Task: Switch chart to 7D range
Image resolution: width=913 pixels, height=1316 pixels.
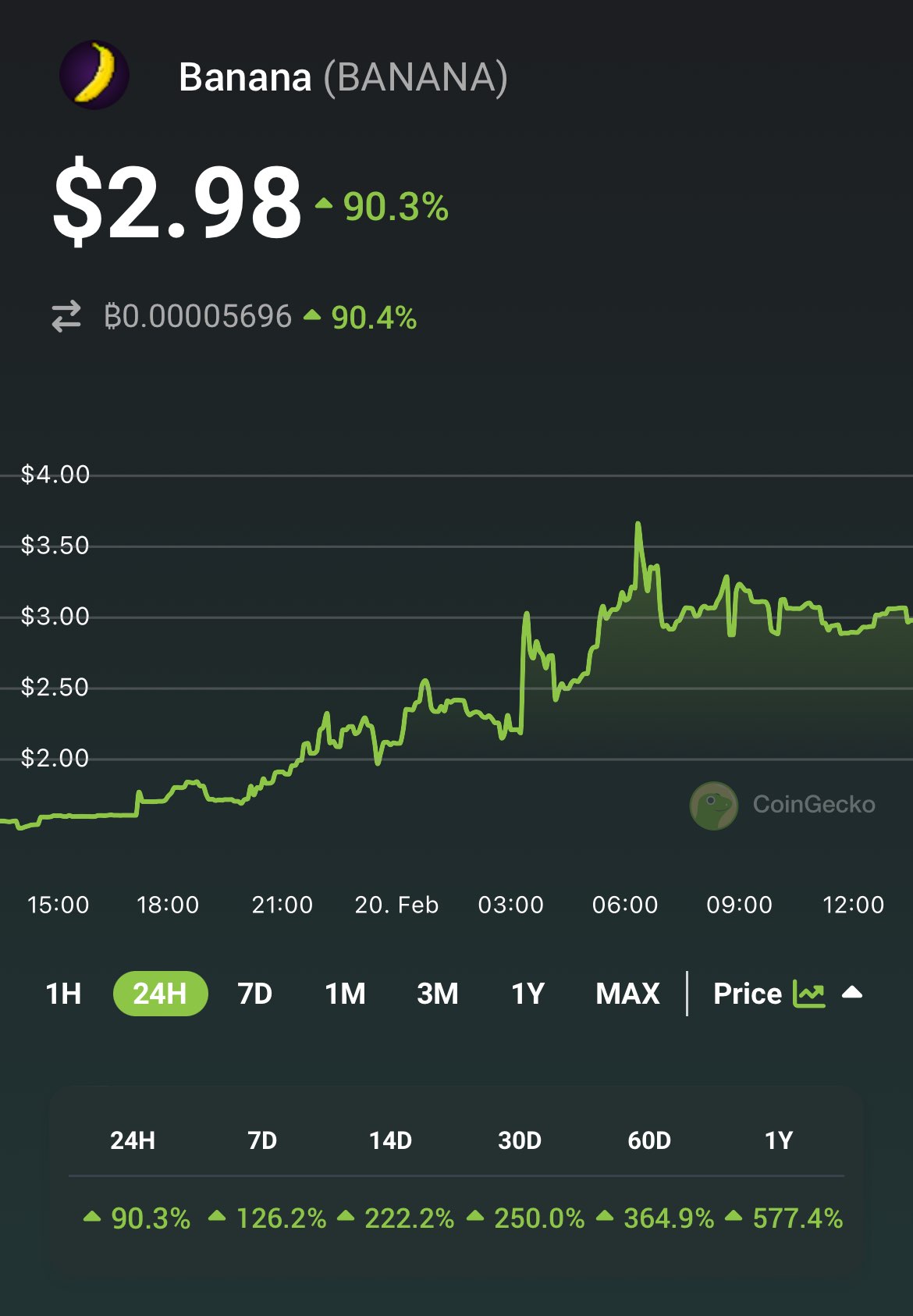Action: coord(254,994)
